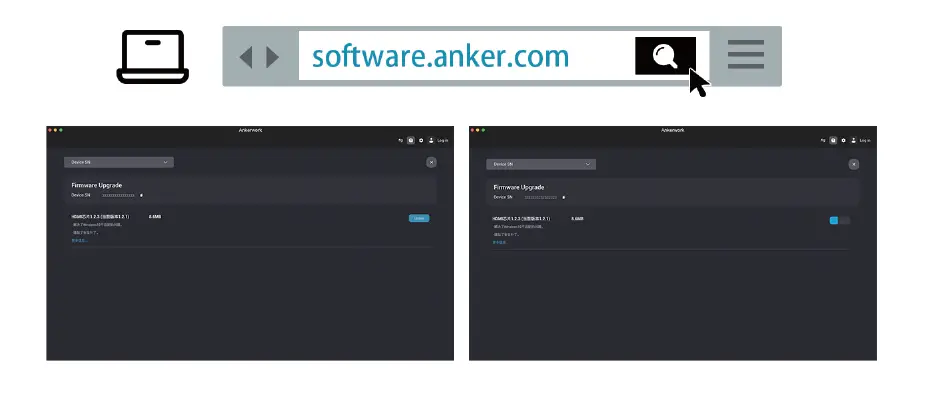930x417 pixels.
Task: Click the leftmost toolbar icon in the left window
Action: tap(400, 141)
